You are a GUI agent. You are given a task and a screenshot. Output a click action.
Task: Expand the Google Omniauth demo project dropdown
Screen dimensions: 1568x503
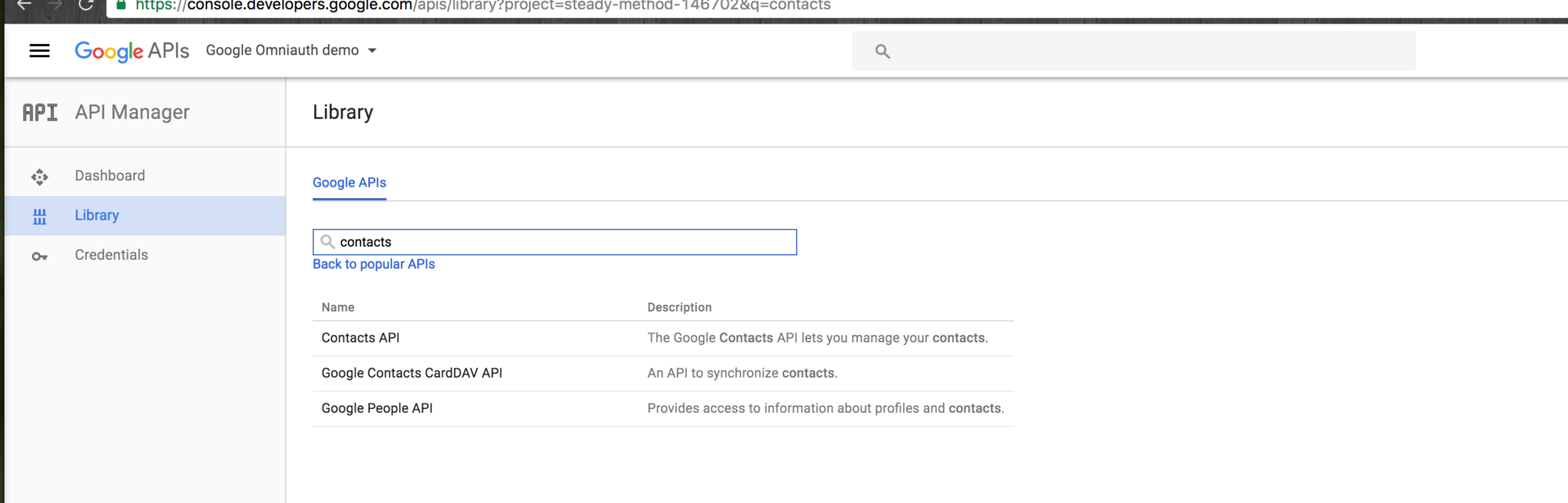[x=292, y=50]
